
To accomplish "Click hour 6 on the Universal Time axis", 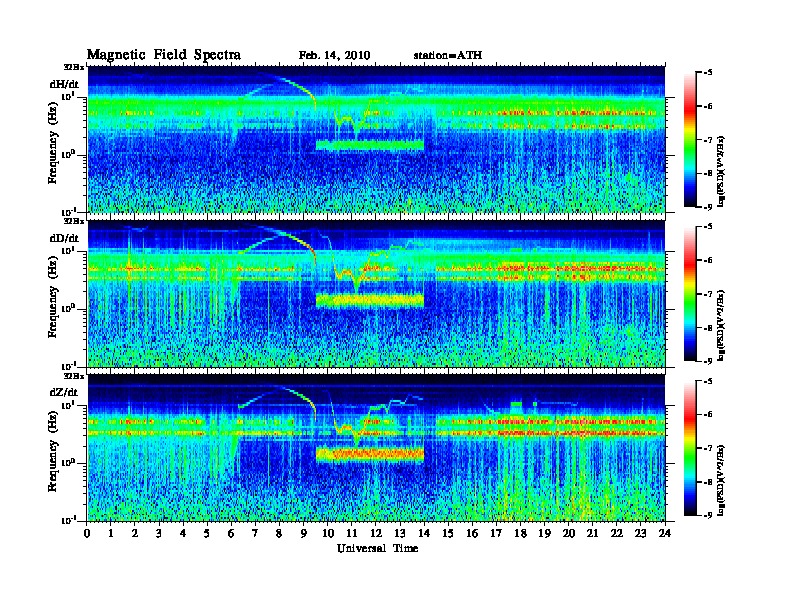I will click(231, 533).
